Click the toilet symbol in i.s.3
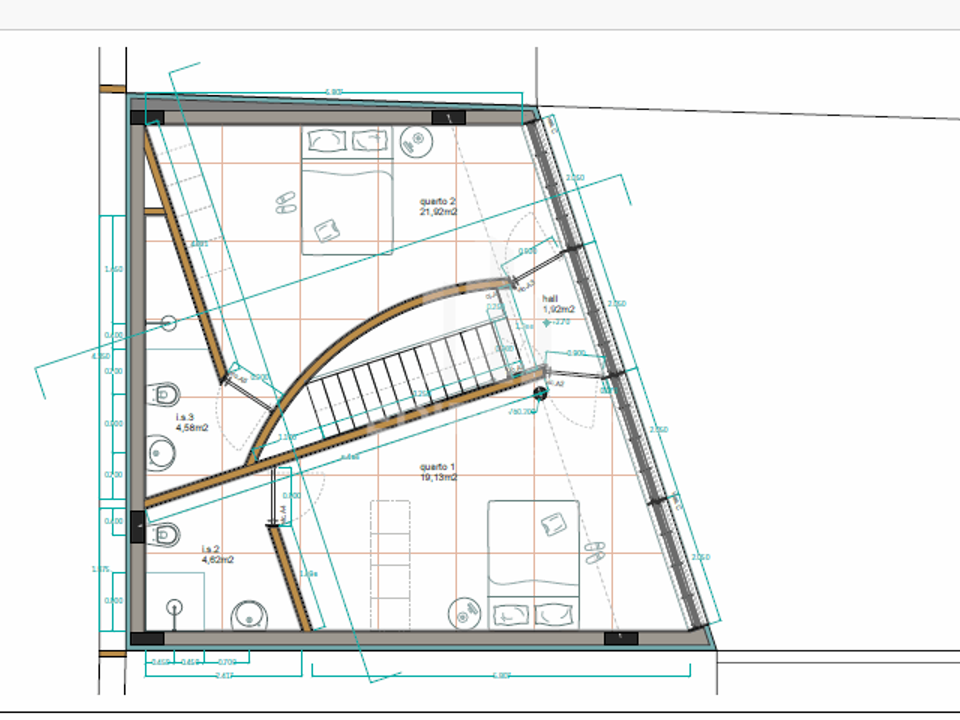 (x=163, y=394)
